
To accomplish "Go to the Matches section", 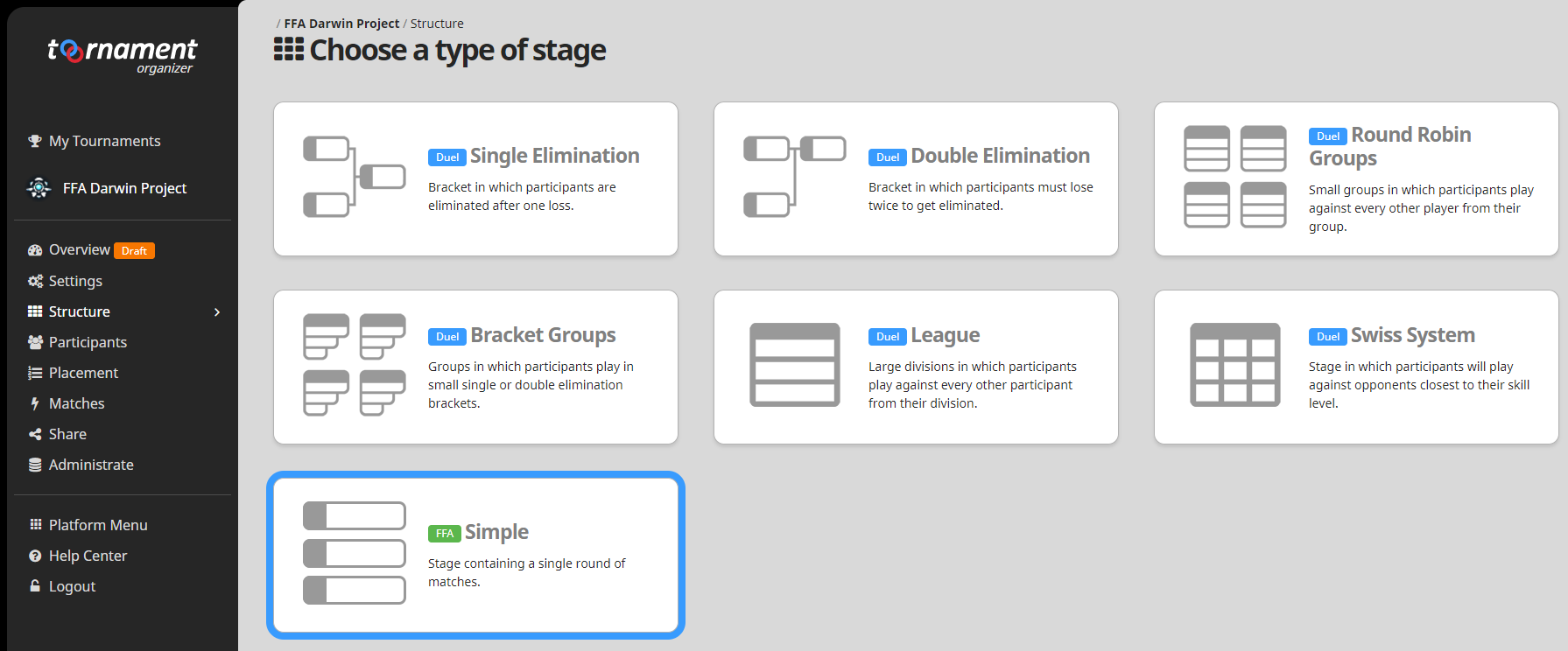I will 76,403.
